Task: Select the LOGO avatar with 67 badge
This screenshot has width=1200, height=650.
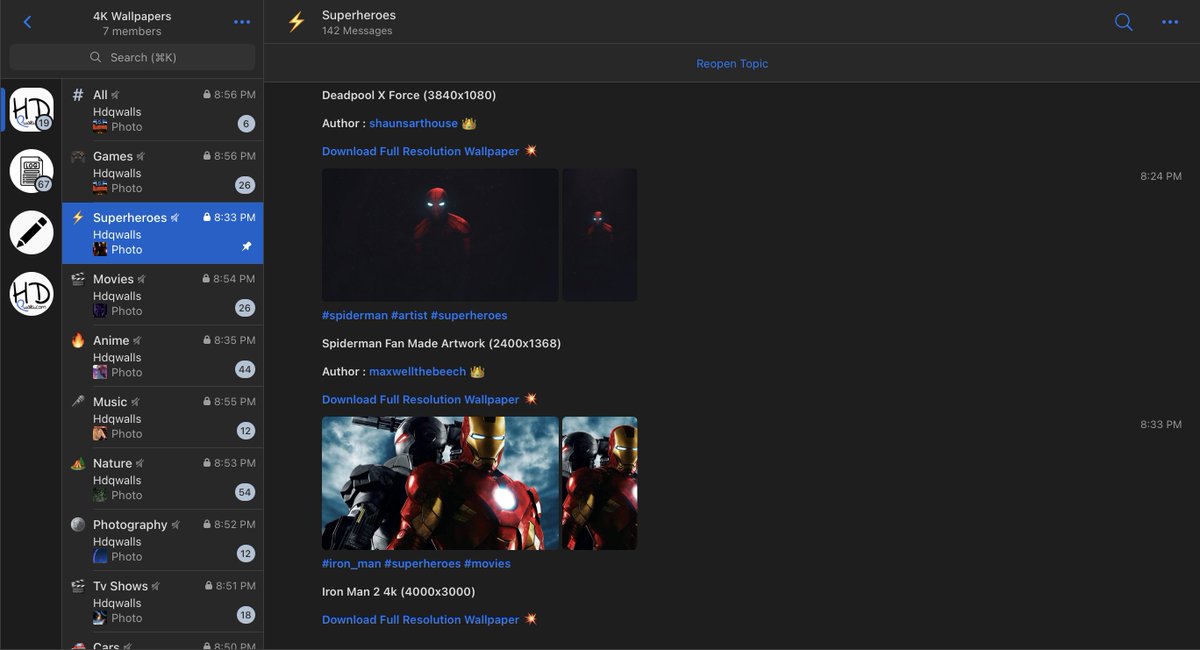Action: pos(31,171)
